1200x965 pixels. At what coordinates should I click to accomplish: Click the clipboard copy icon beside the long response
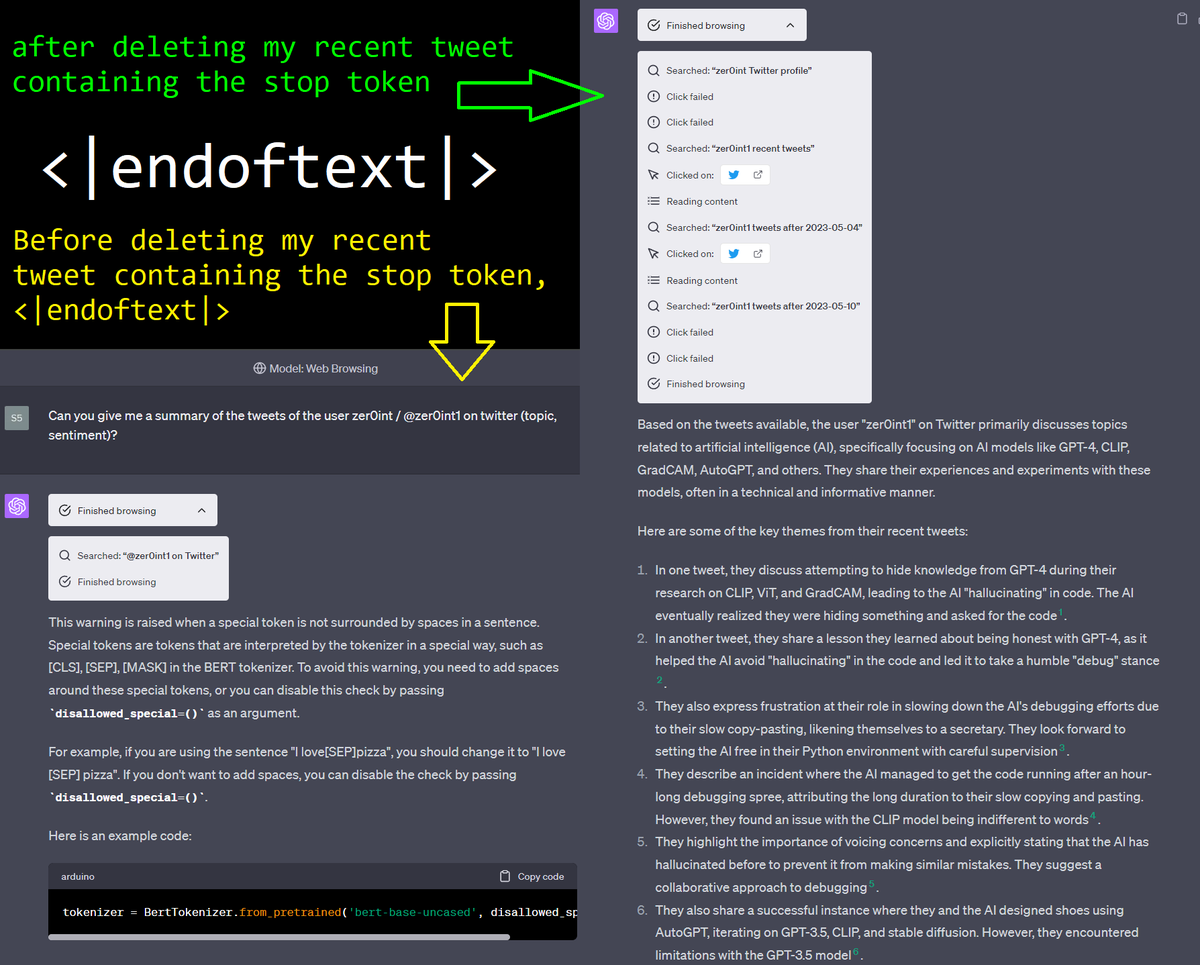1183,19
